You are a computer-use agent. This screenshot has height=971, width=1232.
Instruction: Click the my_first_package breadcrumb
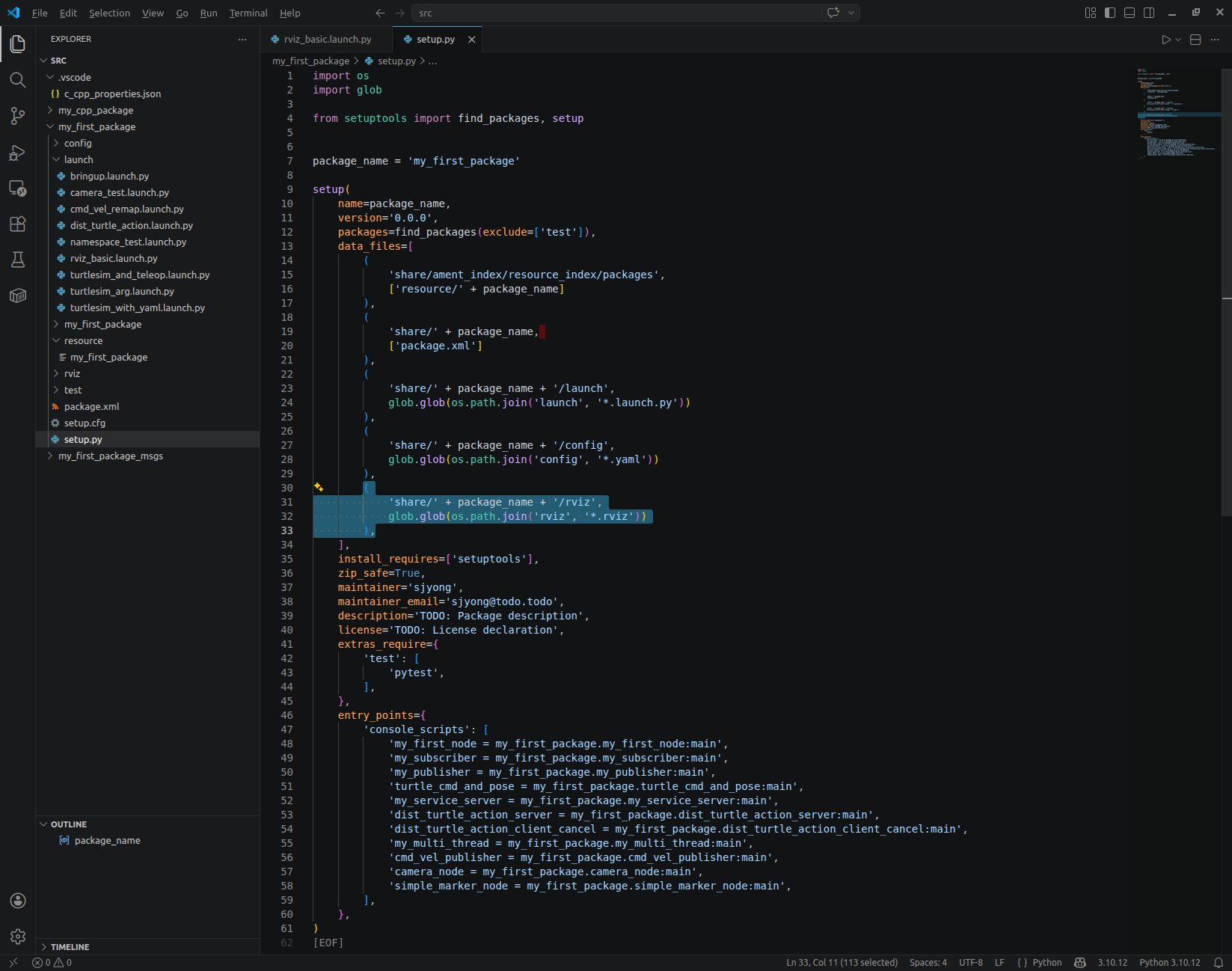310,61
